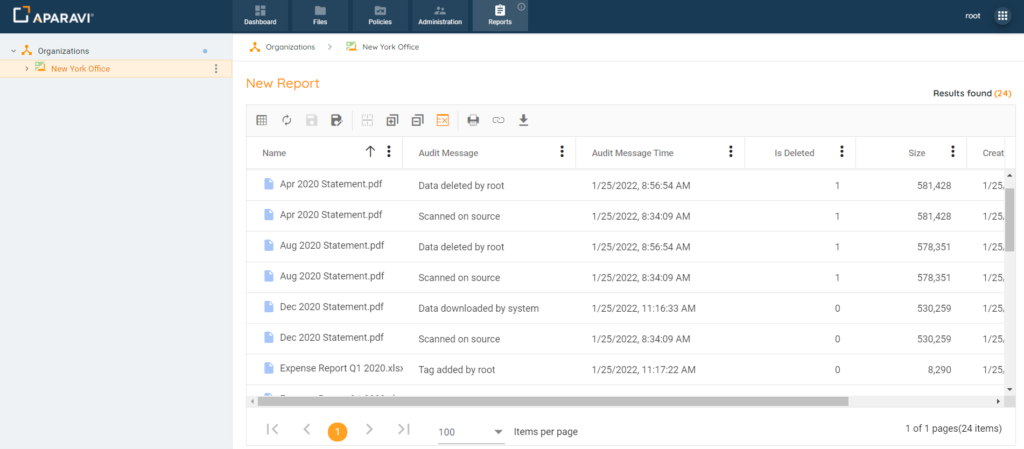Click the horizontal scrollbar under the table
The width and height of the screenshot is (1024, 449).
550,401
